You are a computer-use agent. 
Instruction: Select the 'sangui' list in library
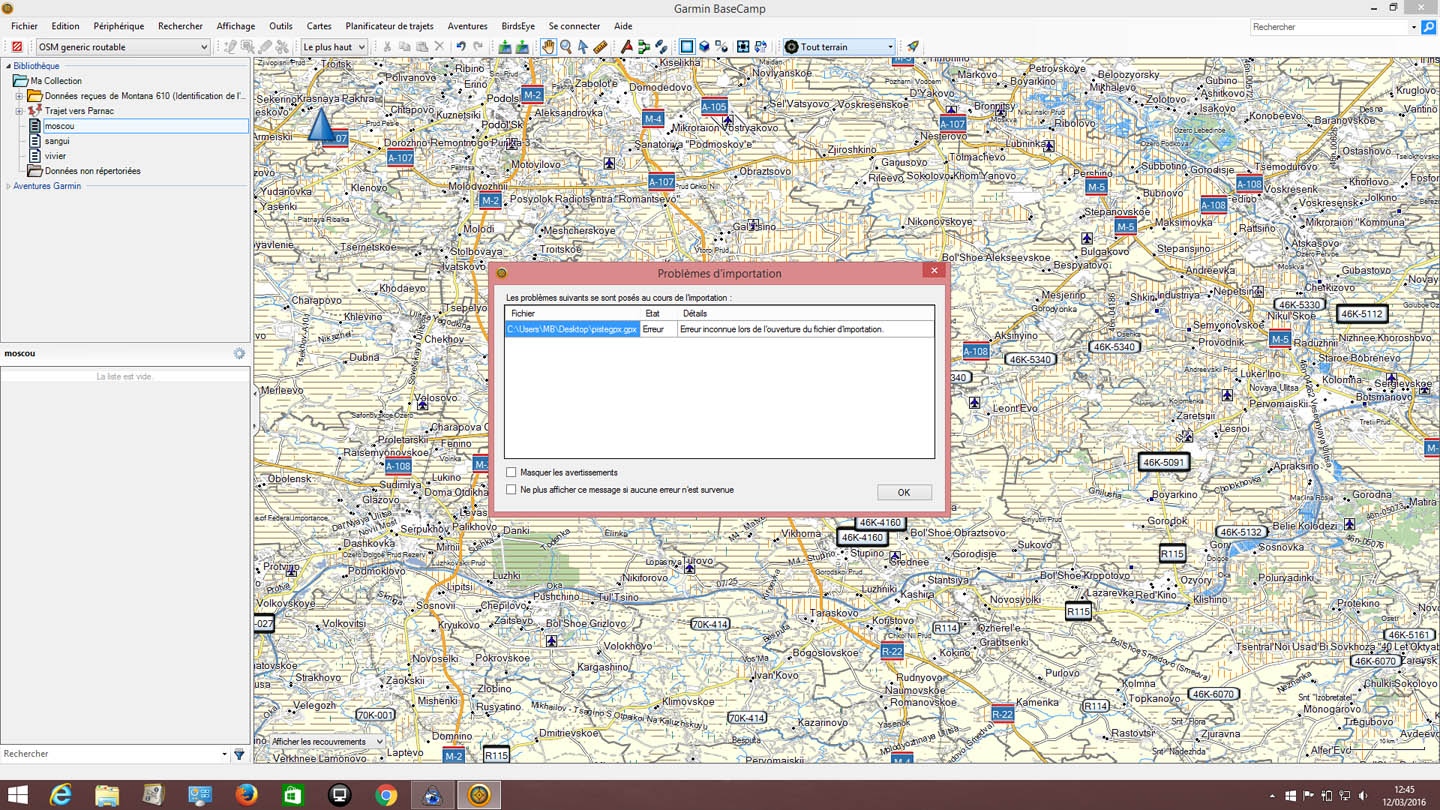click(57, 141)
